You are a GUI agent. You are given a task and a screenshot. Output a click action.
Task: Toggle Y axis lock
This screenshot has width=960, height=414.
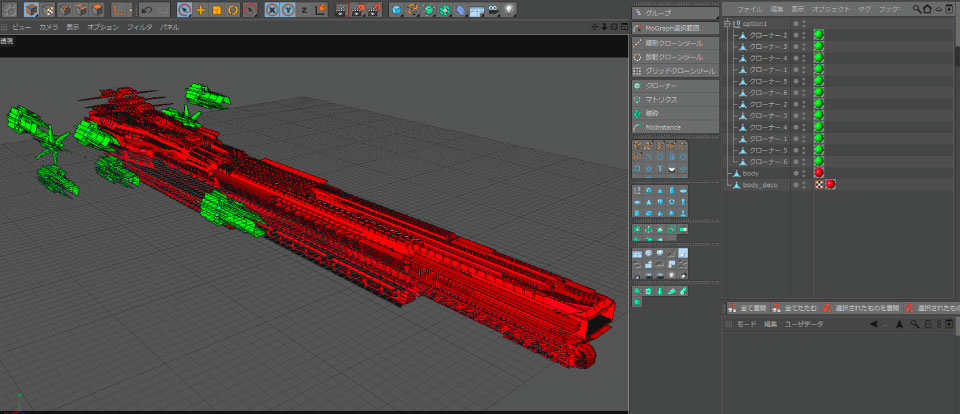(288, 10)
